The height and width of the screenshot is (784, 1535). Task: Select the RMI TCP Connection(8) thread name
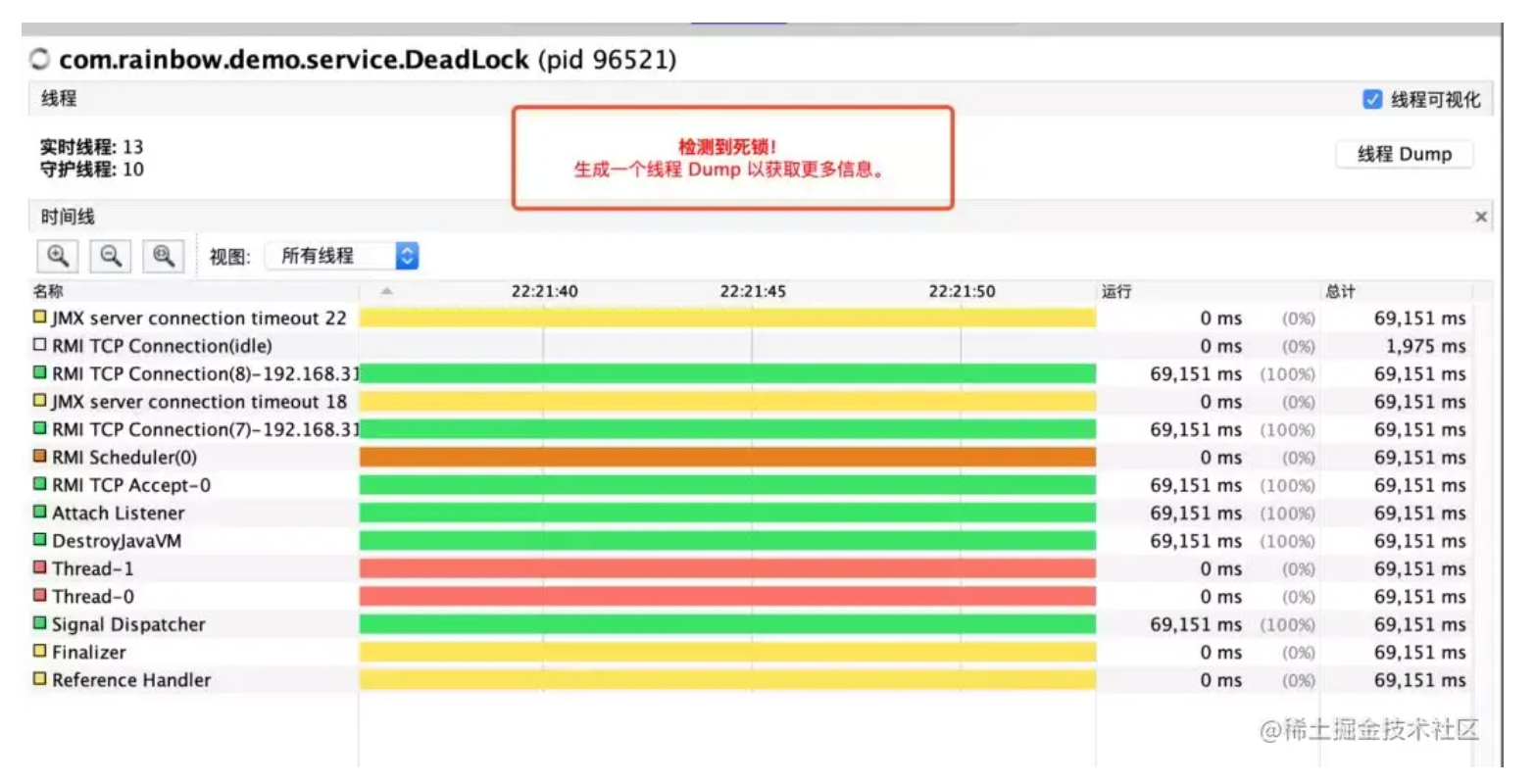pos(206,374)
